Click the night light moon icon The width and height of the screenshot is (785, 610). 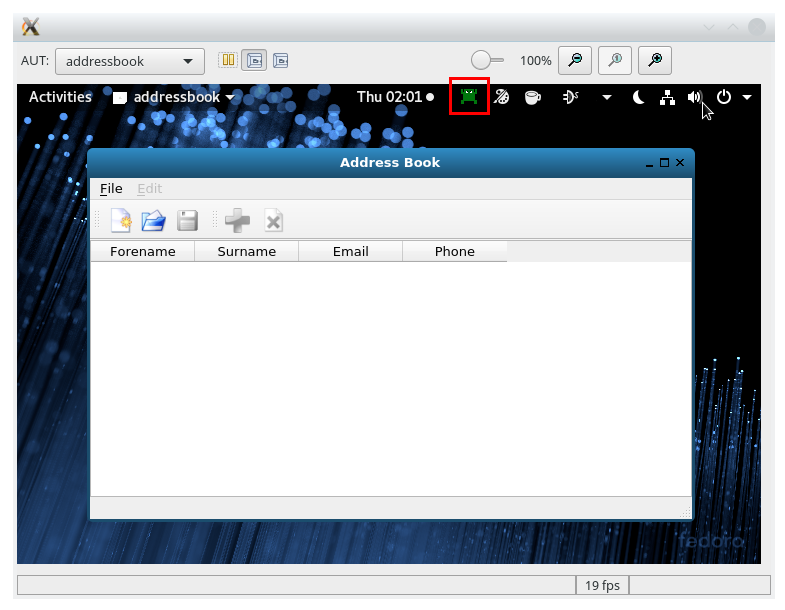pyautogui.click(x=638, y=97)
